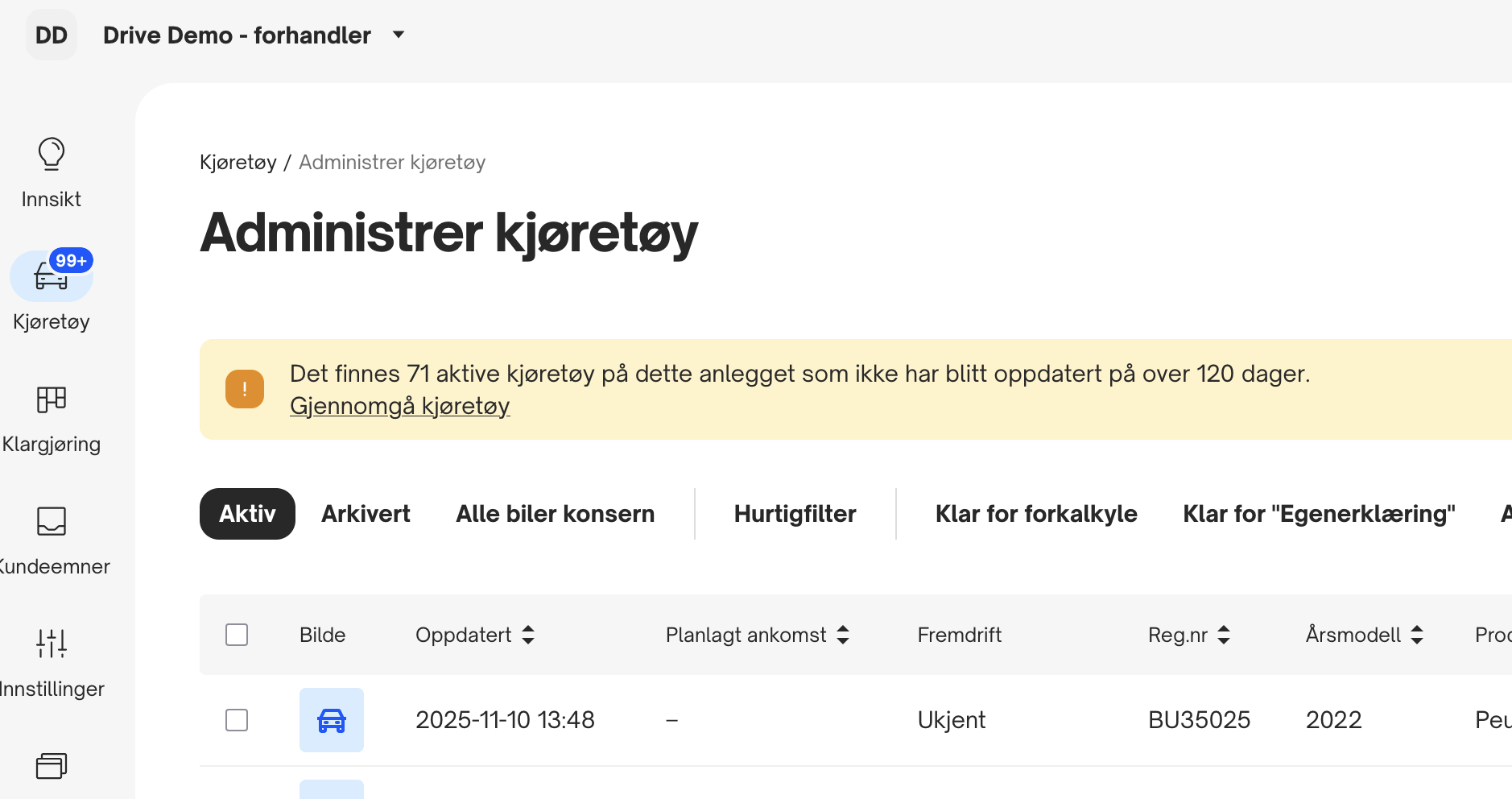Select all rows with header checkbox
Image resolution: width=1512 pixels, height=799 pixels.
(237, 635)
